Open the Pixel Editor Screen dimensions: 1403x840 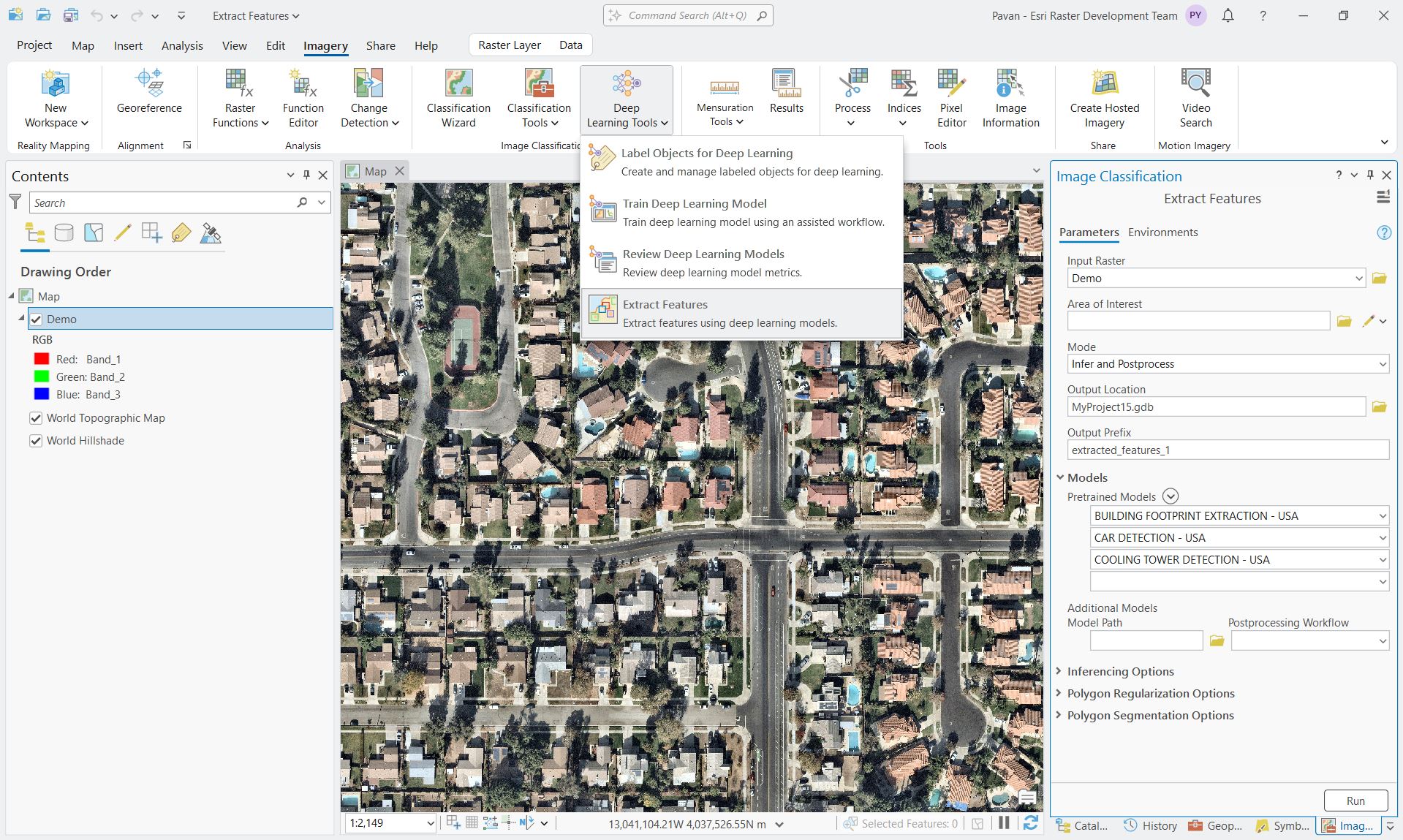(950, 95)
